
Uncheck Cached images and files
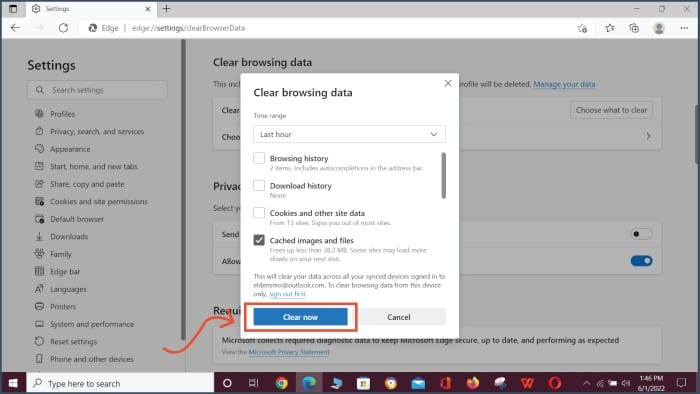pos(259,240)
